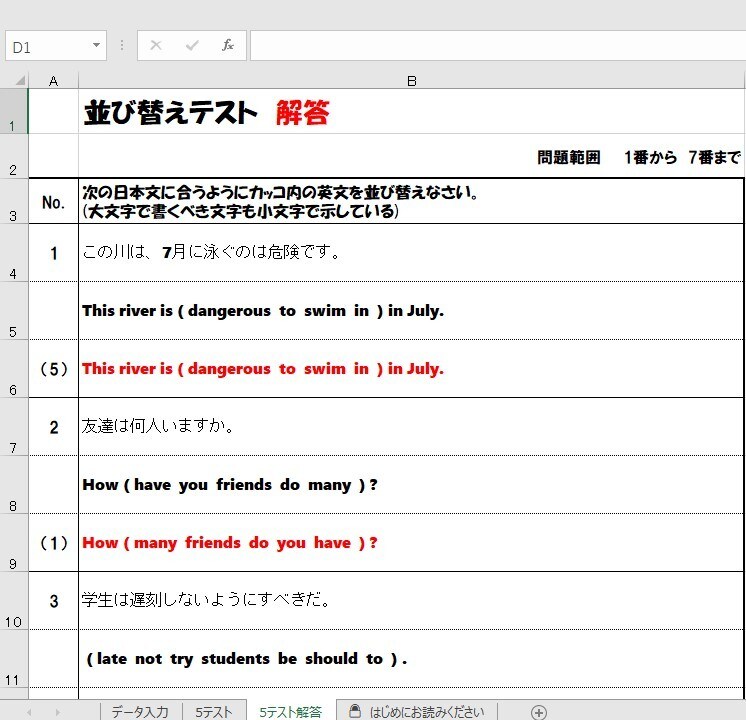Viewport: 746px width, 720px height.
Task: Click the 問題範囲 1番から 7番まで cell
Action: pyautogui.click(x=411, y=156)
